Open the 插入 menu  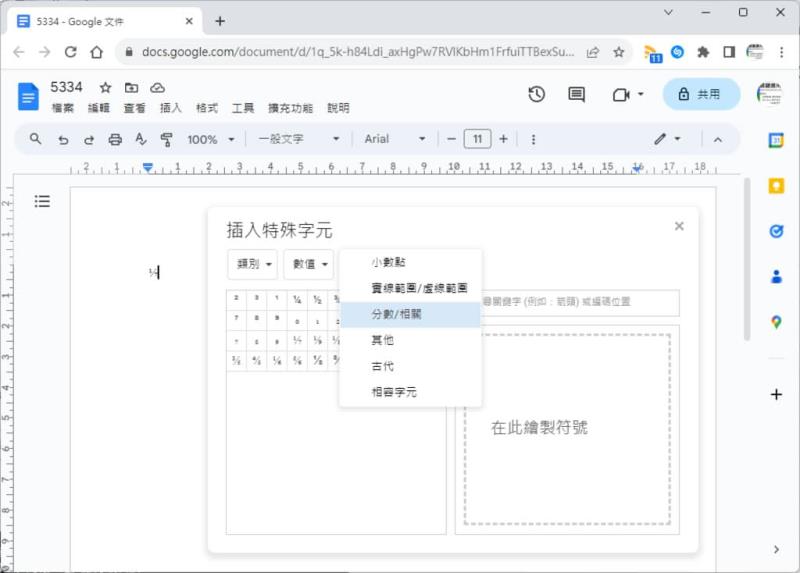pyautogui.click(x=170, y=108)
